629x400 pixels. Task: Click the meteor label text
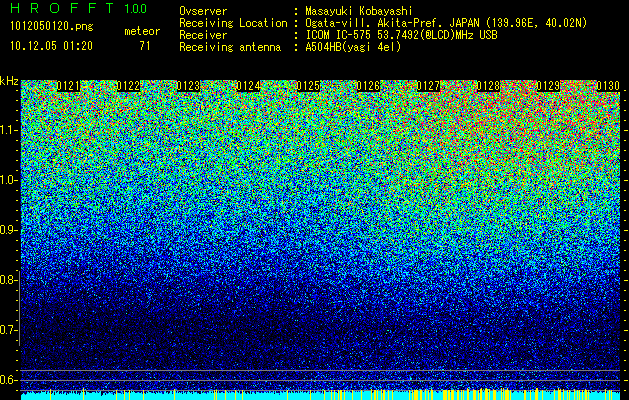142,31
